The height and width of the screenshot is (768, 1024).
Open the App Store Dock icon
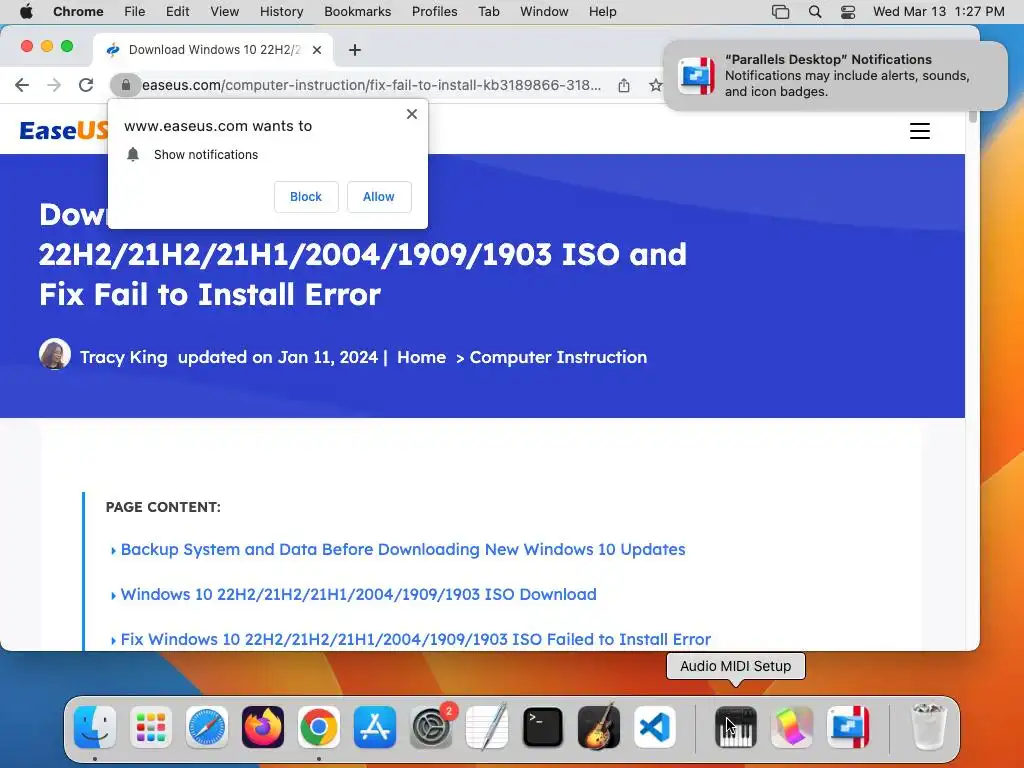point(375,727)
